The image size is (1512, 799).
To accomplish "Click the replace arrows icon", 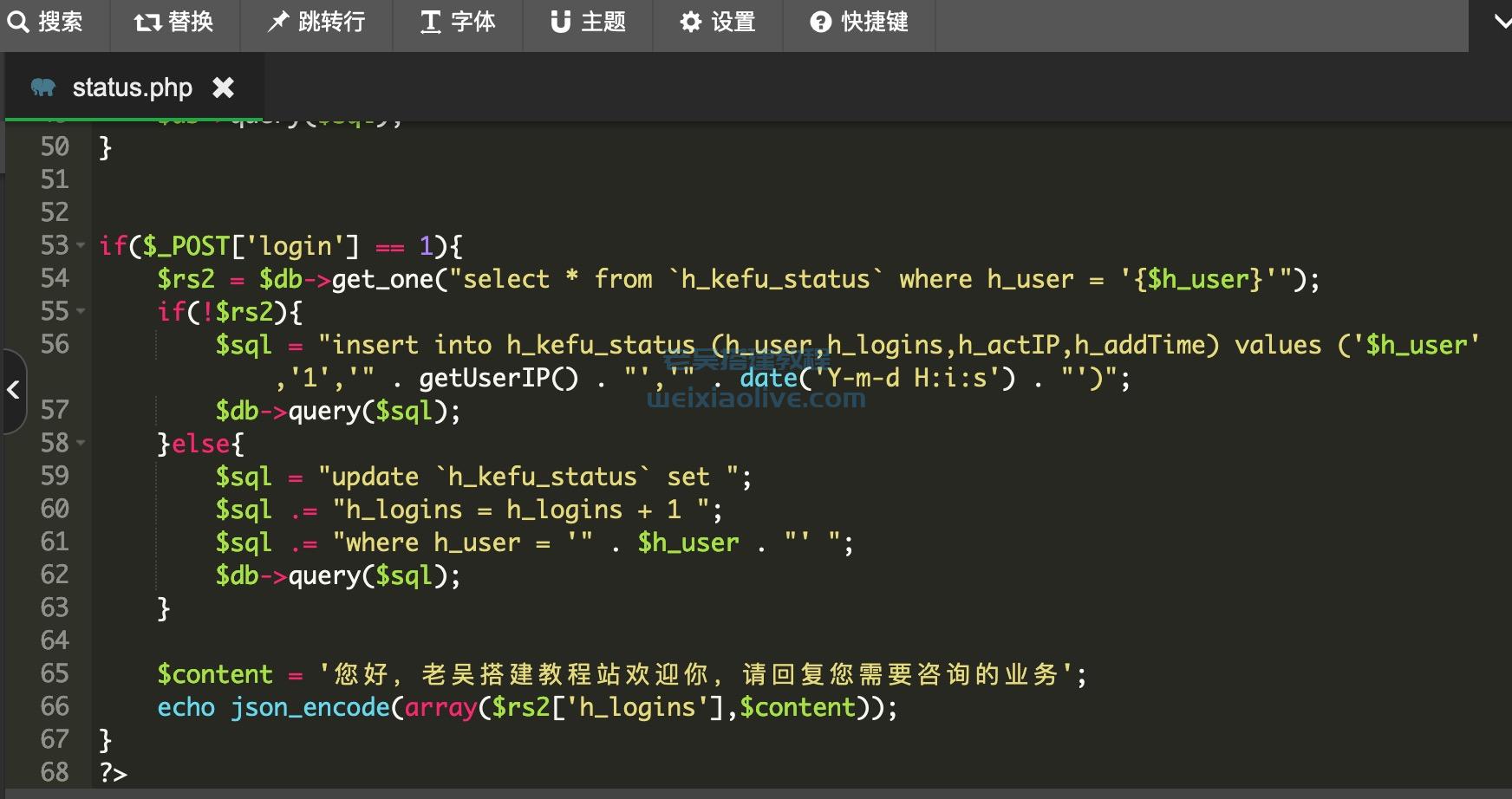I will 147,22.
